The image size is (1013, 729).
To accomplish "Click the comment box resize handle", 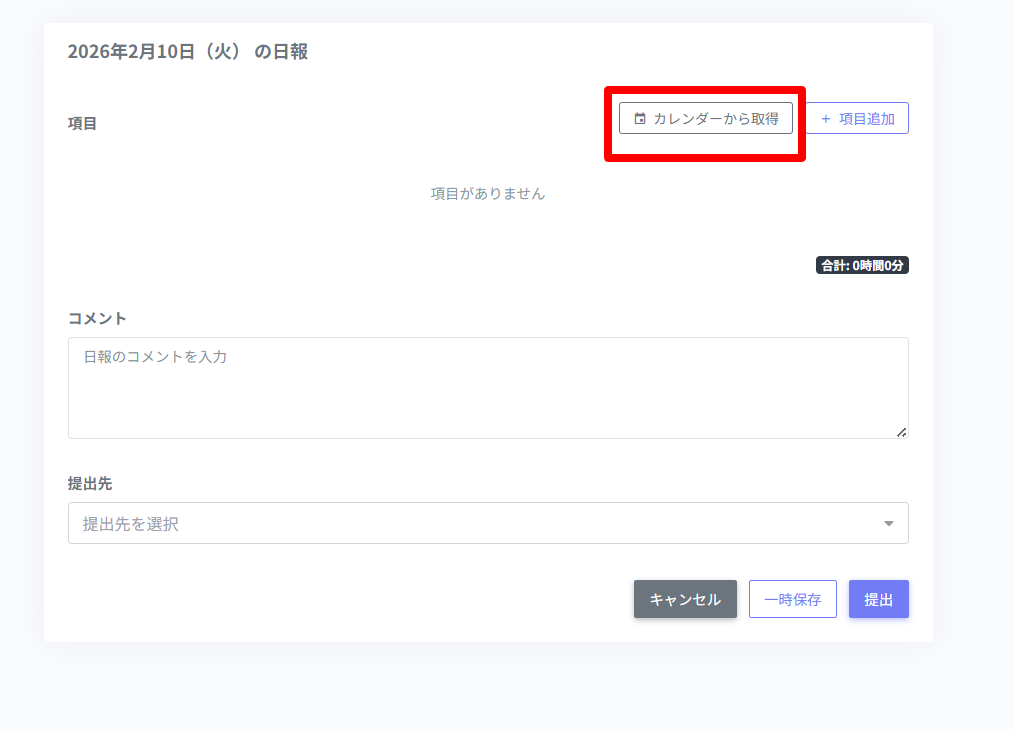I will 901,432.
